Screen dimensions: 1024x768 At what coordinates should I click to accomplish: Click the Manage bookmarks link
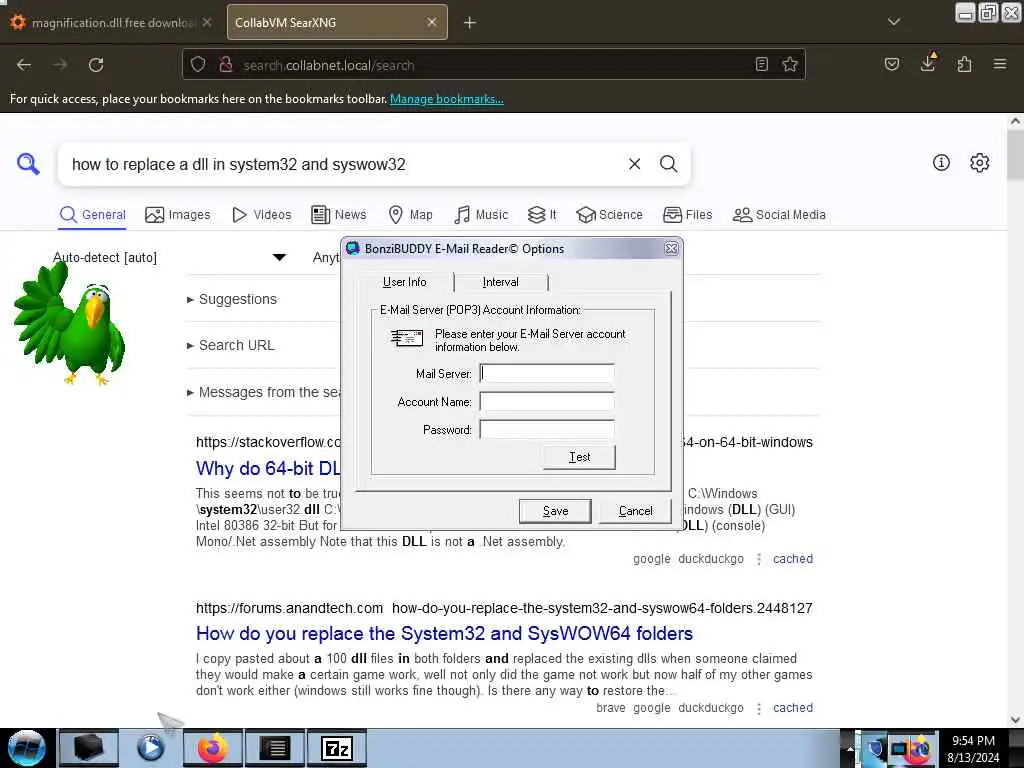coord(447,99)
